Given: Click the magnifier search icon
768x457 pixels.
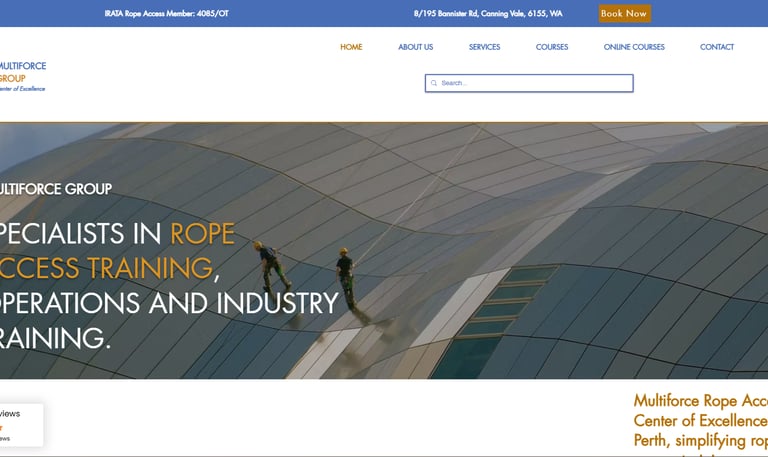Looking at the screenshot, I should click(433, 83).
